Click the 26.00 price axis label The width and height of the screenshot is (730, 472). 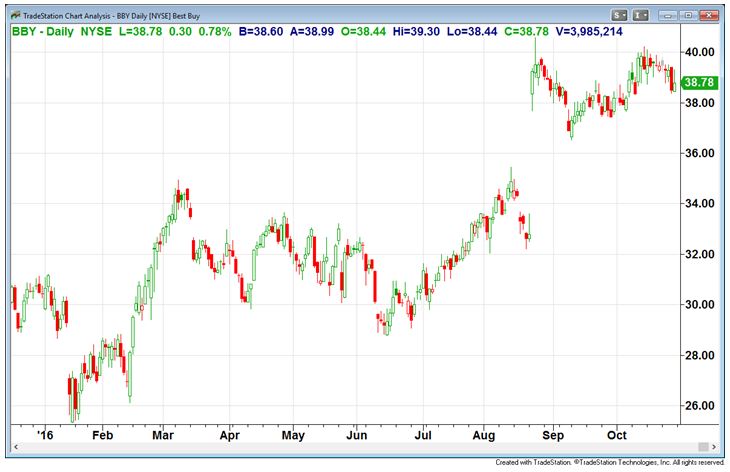coord(699,405)
